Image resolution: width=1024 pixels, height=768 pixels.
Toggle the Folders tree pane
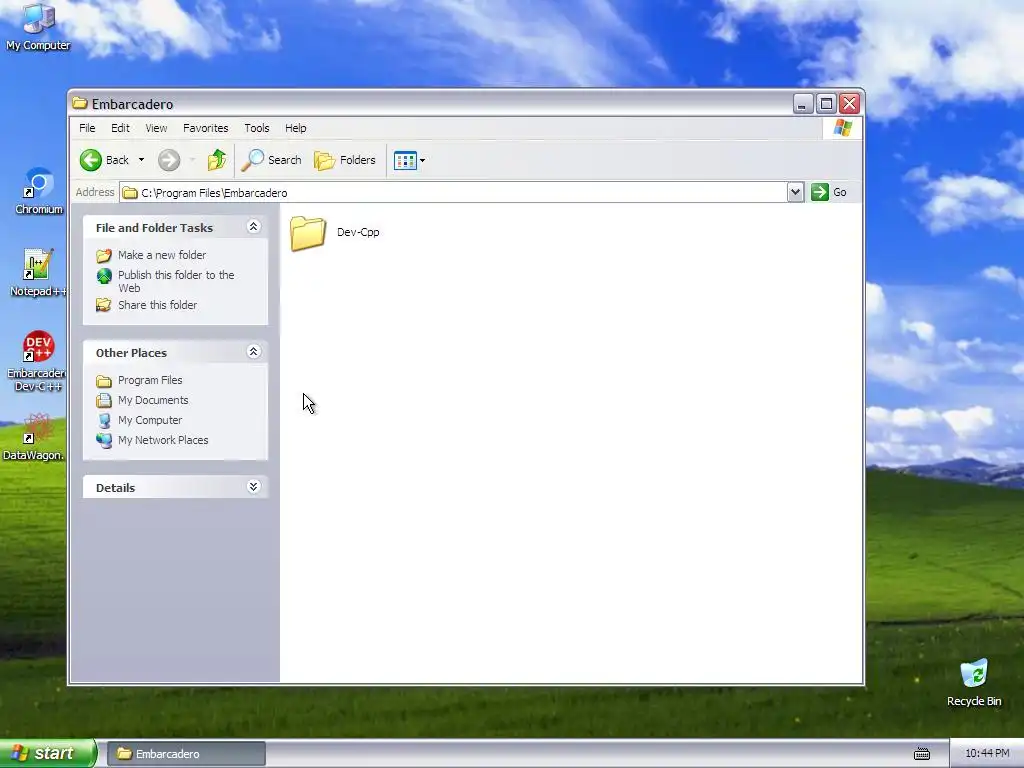(x=345, y=160)
